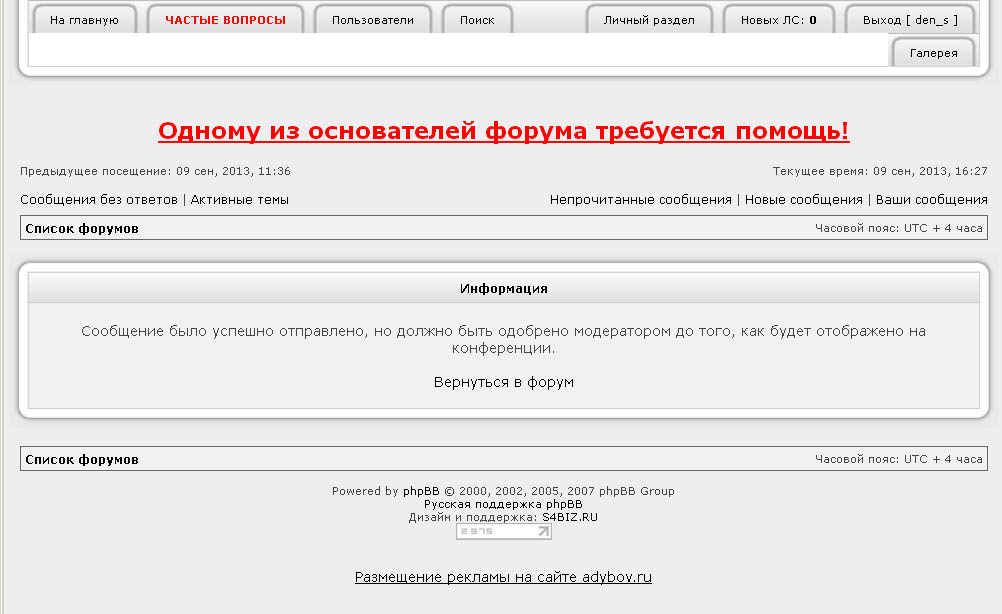The width and height of the screenshot is (1002, 614).
Task: Click the red forum founder help headline
Action: pos(504,132)
